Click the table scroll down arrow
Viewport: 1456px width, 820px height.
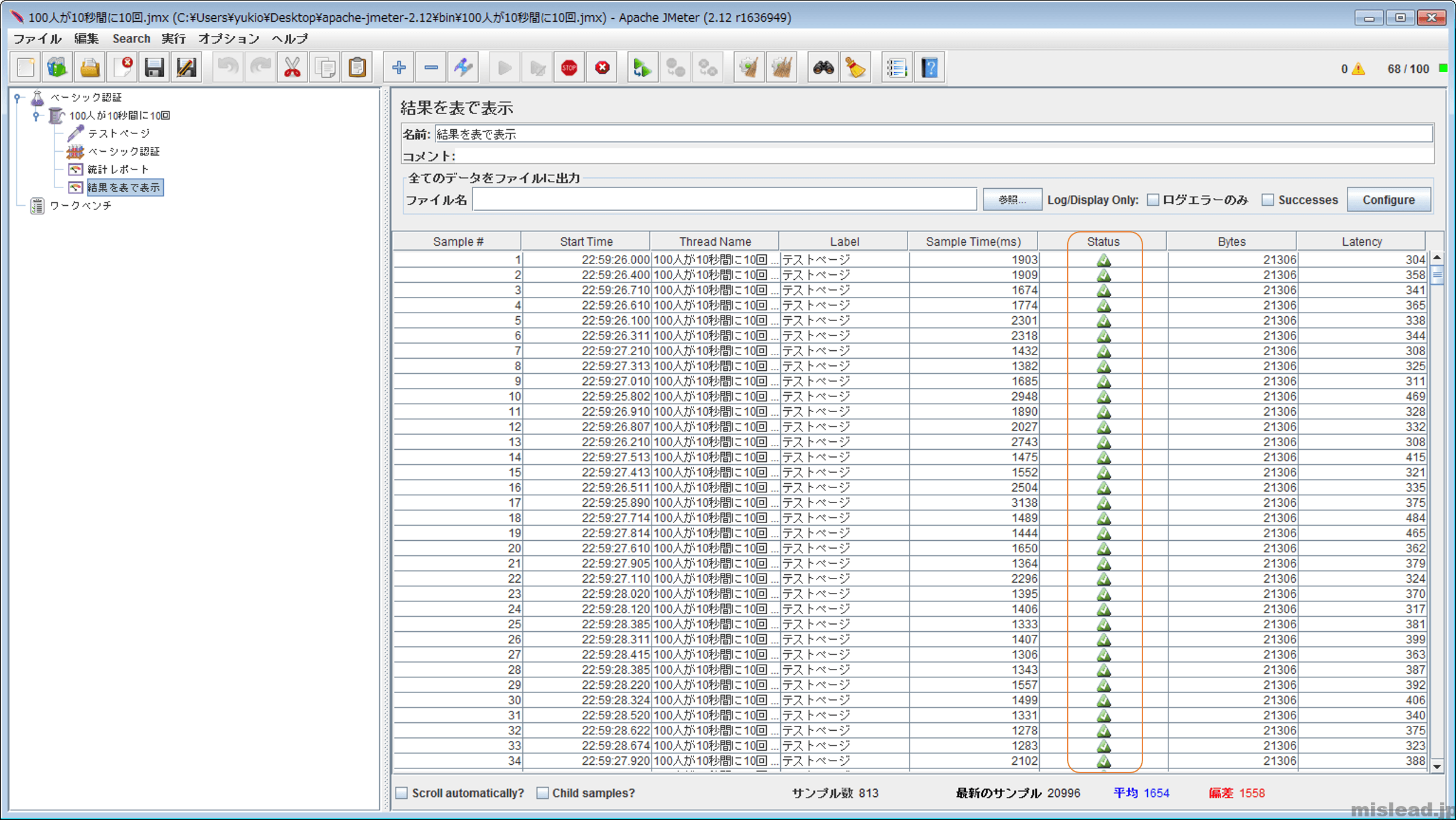pyautogui.click(x=1437, y=766)
